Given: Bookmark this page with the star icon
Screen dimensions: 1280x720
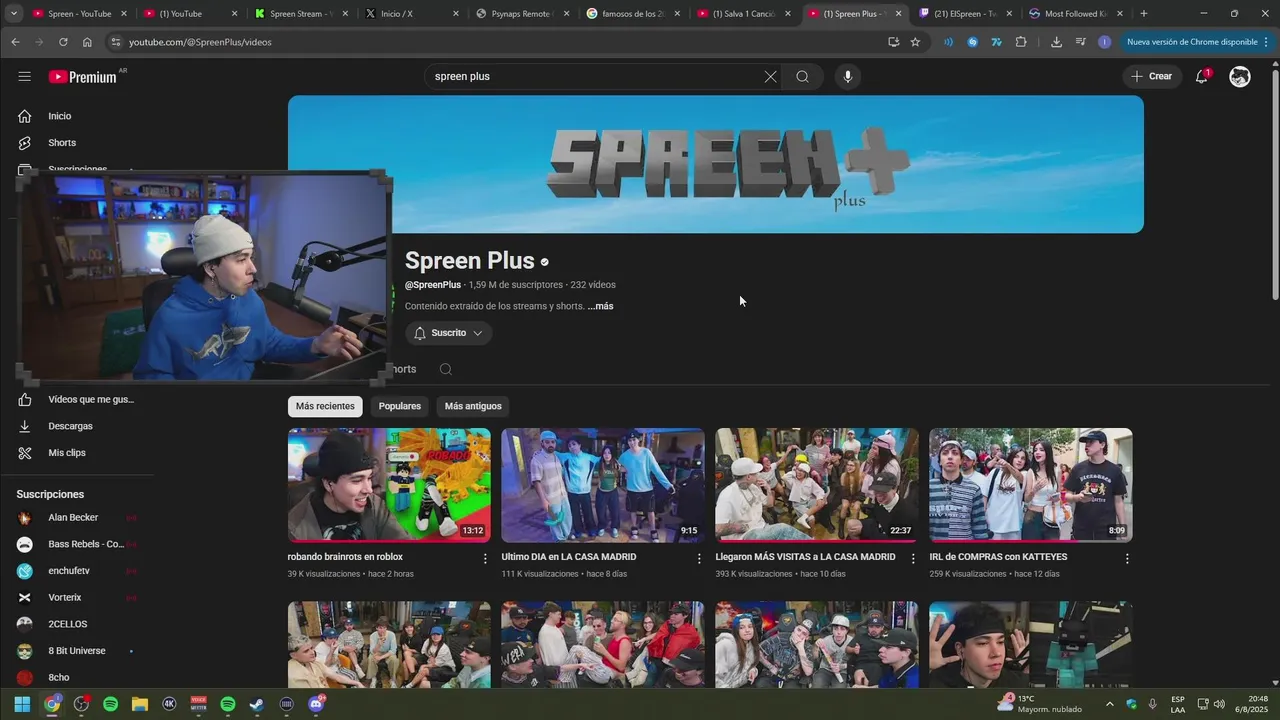Looking at the screenshot, I should click(915, 42).
